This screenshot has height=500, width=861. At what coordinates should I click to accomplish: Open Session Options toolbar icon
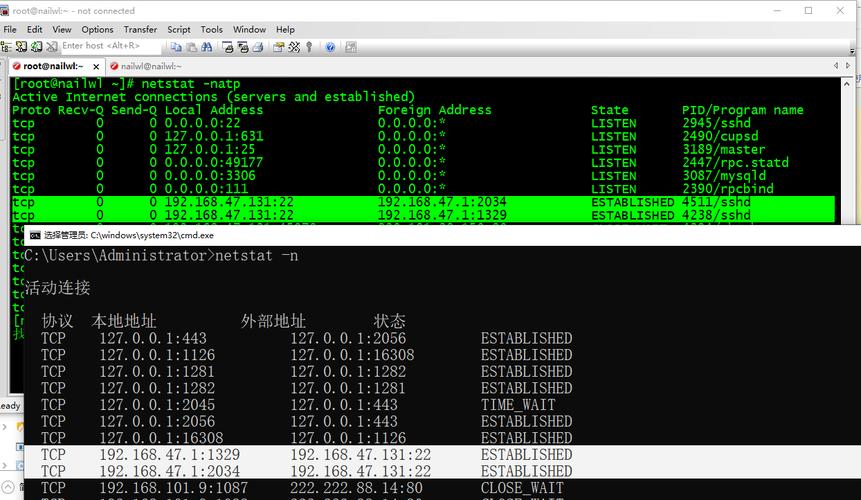click(x=279, y=47)
